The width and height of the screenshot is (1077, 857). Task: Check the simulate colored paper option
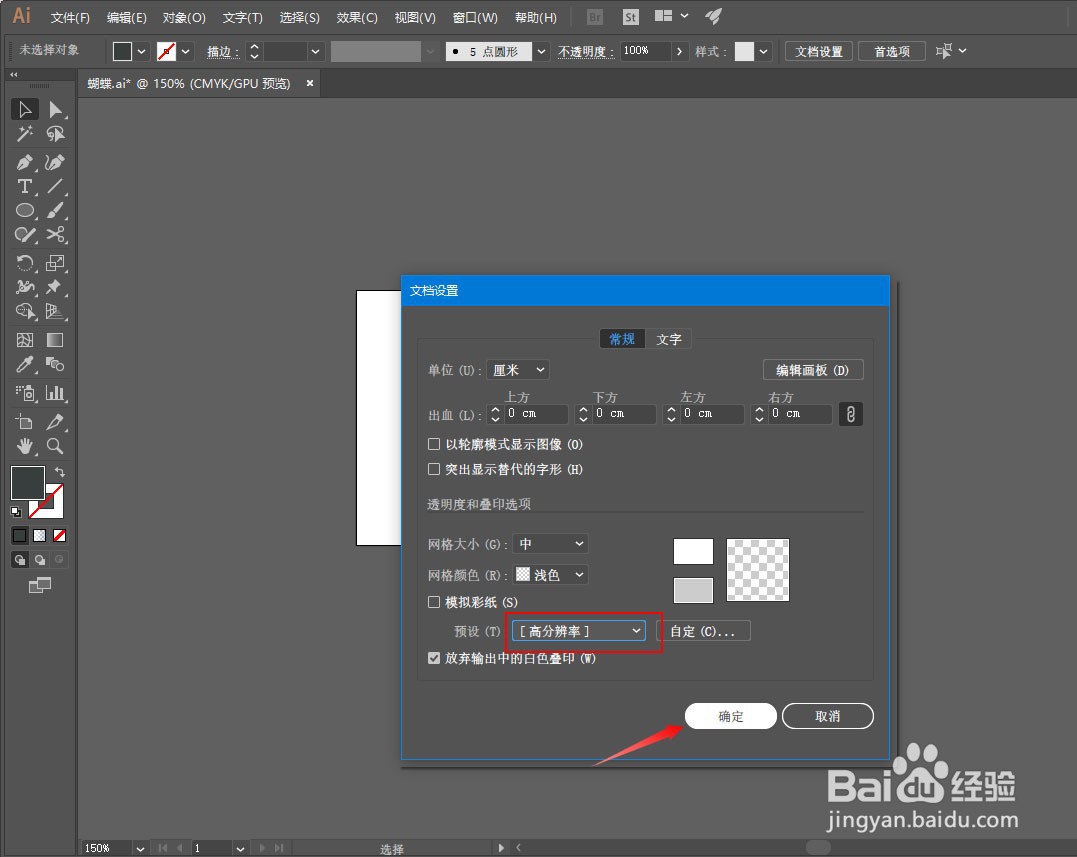tap(433, 602)
